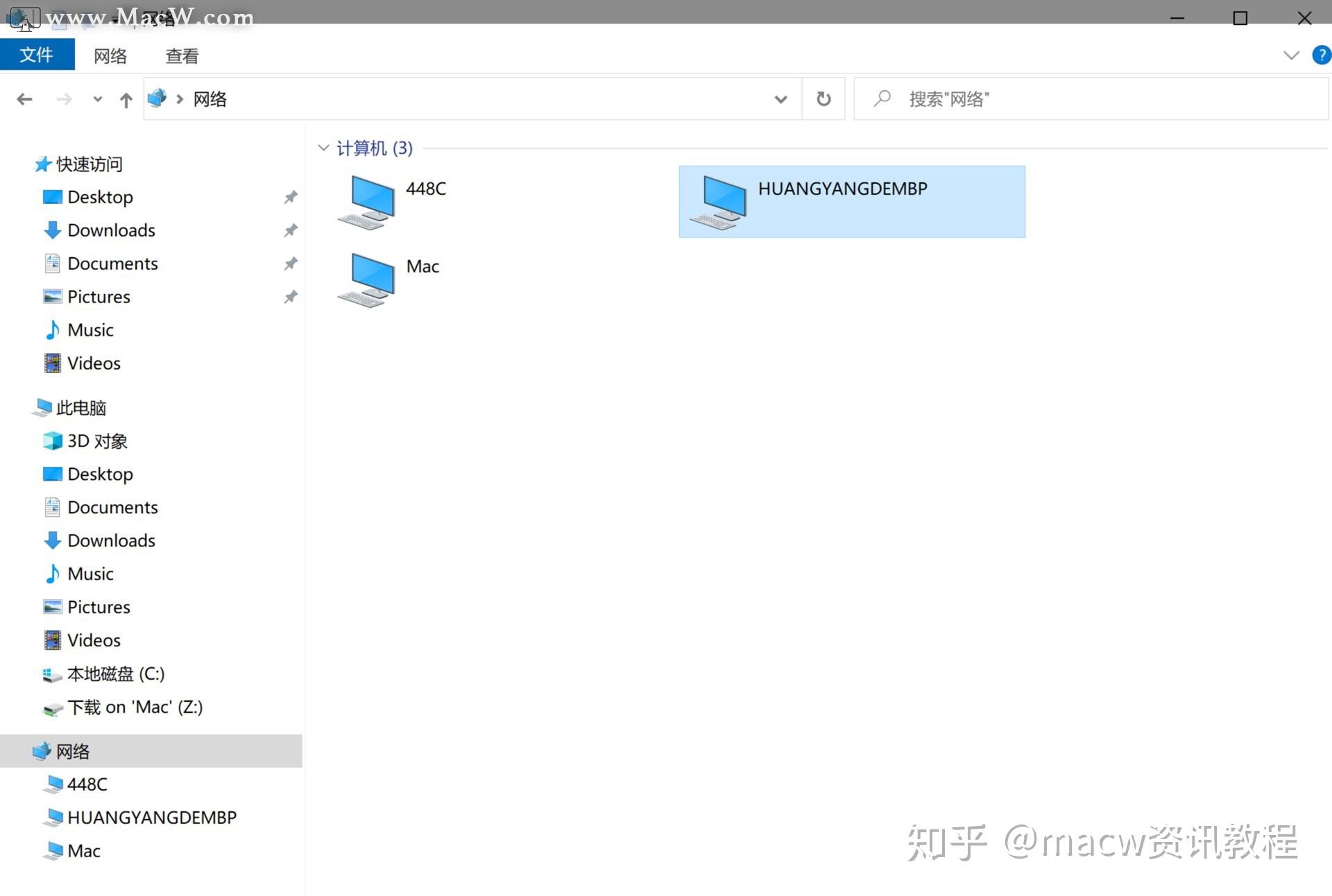Image resolution: width=1332 pixels, height=896 pixels.
Task: Select the HUANGYANGDEMBP computer
Action: pos(852,202)
